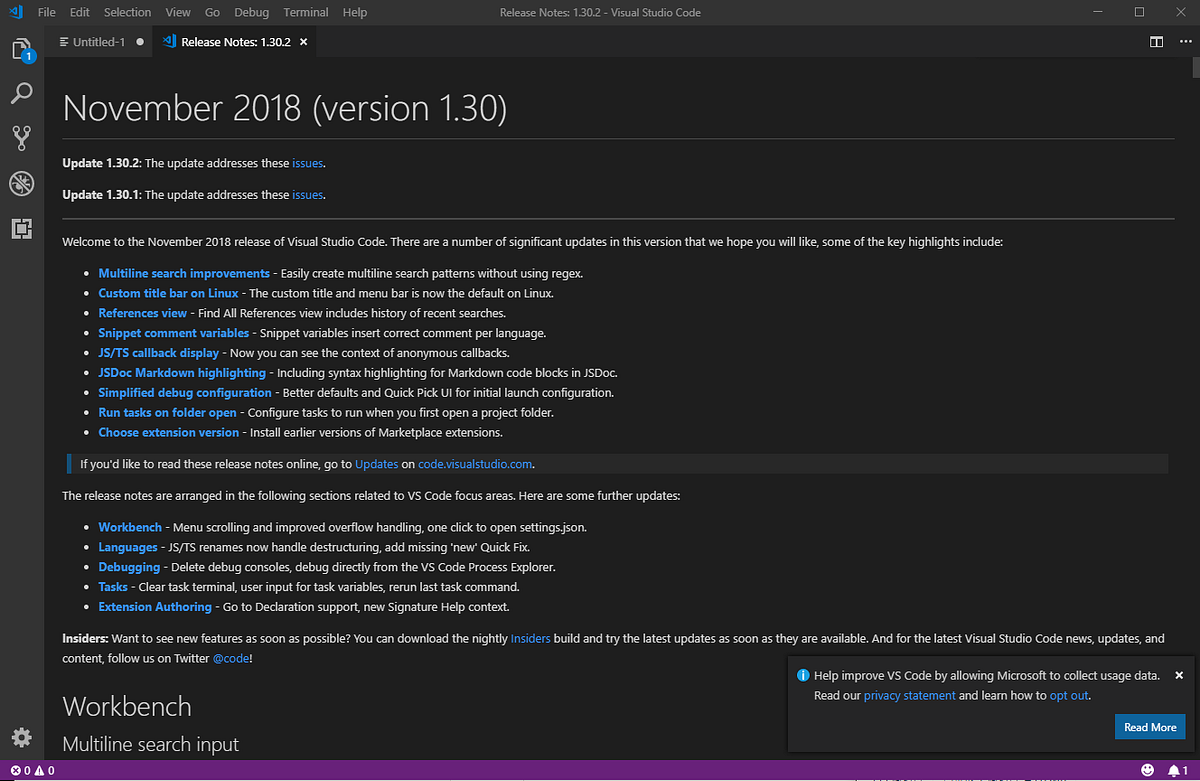Image resolution: width=1200 pixels, height=781 pixels.
Task: Click the opt out link
Action: [1068, 696]
